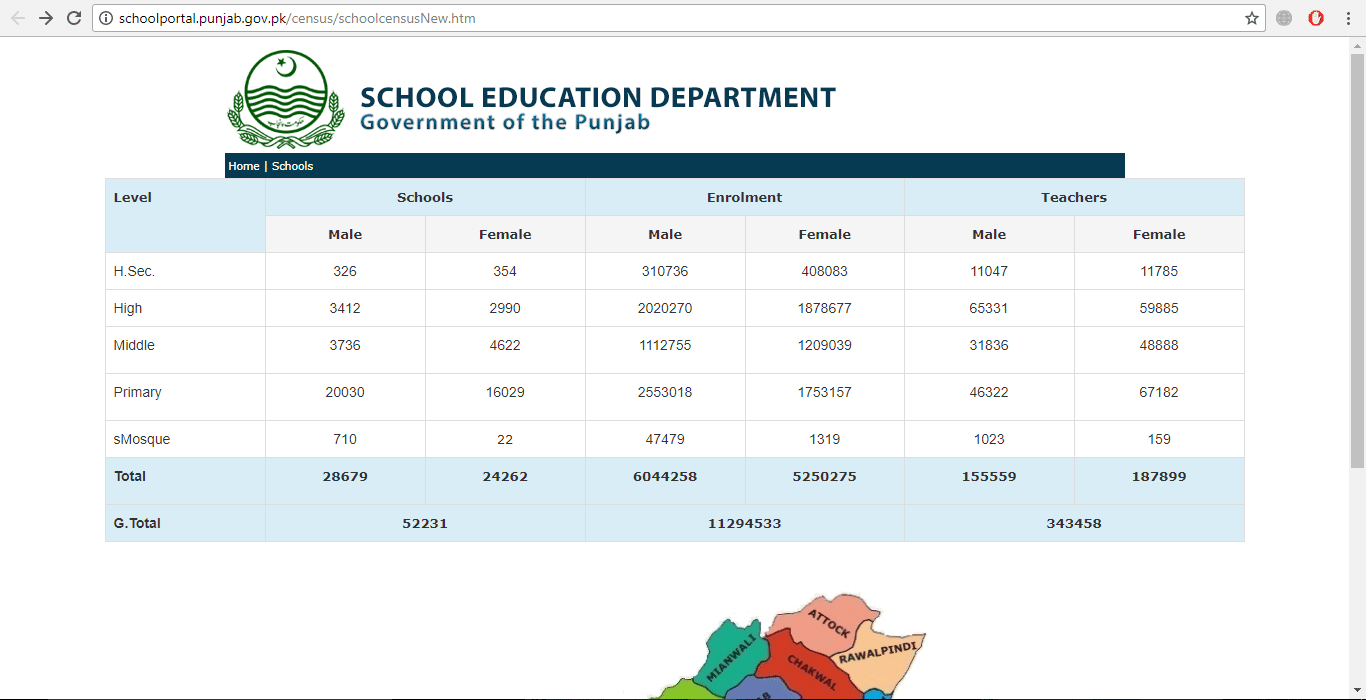Viewport: 1366px width, 700px height.
Task: Click High male schools value 3412
Action: tap(345, 308)
